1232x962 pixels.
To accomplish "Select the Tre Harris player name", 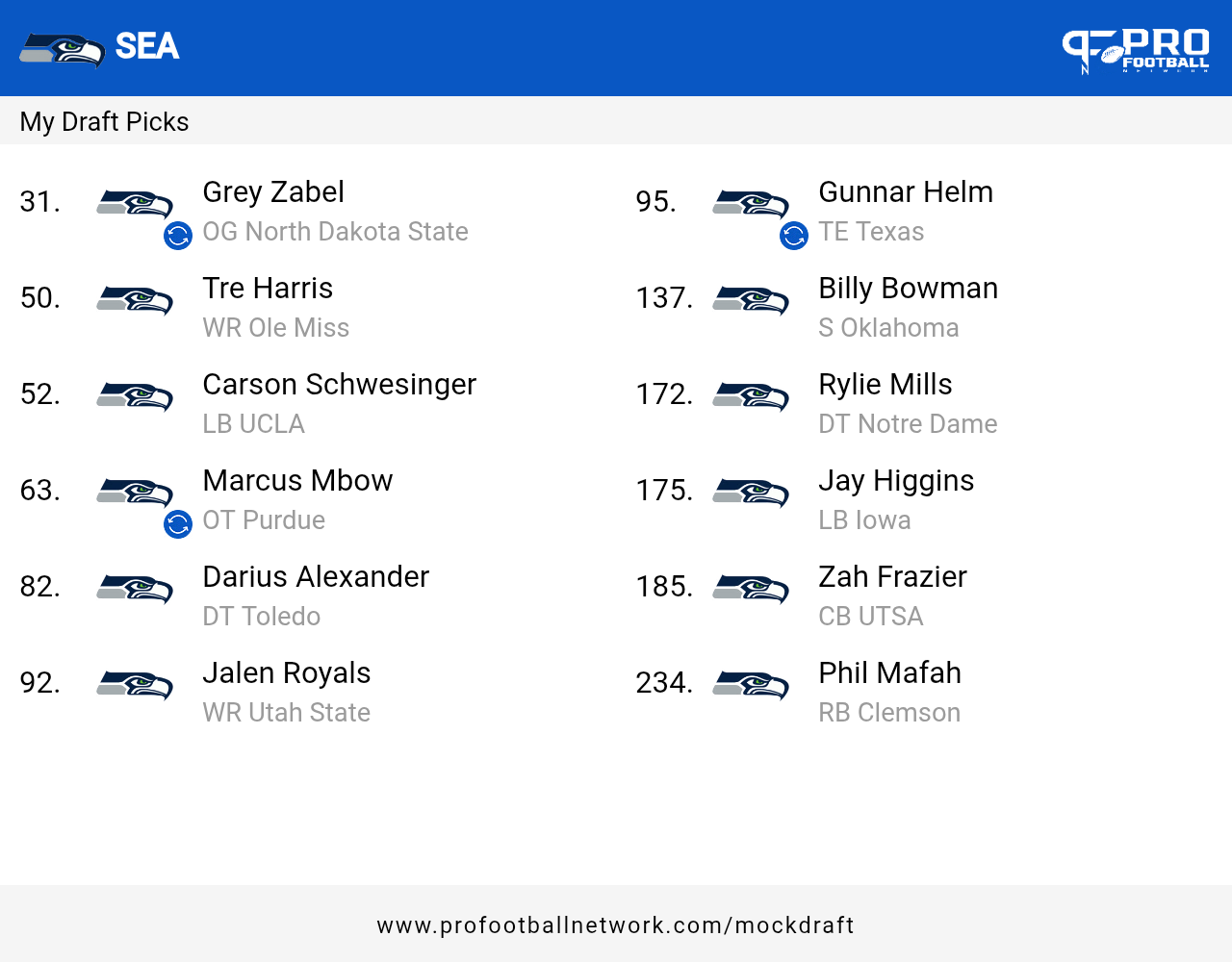I will coord(268,289).
